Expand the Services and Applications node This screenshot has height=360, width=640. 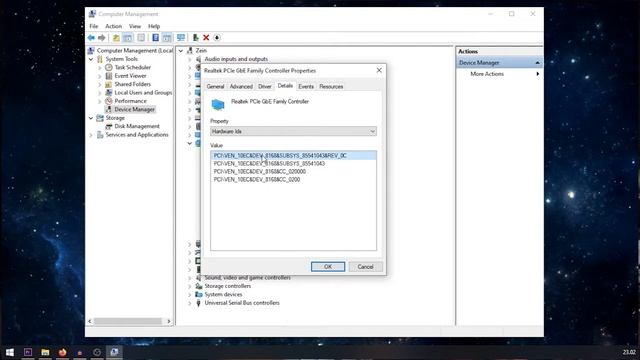tap(91, 135)
